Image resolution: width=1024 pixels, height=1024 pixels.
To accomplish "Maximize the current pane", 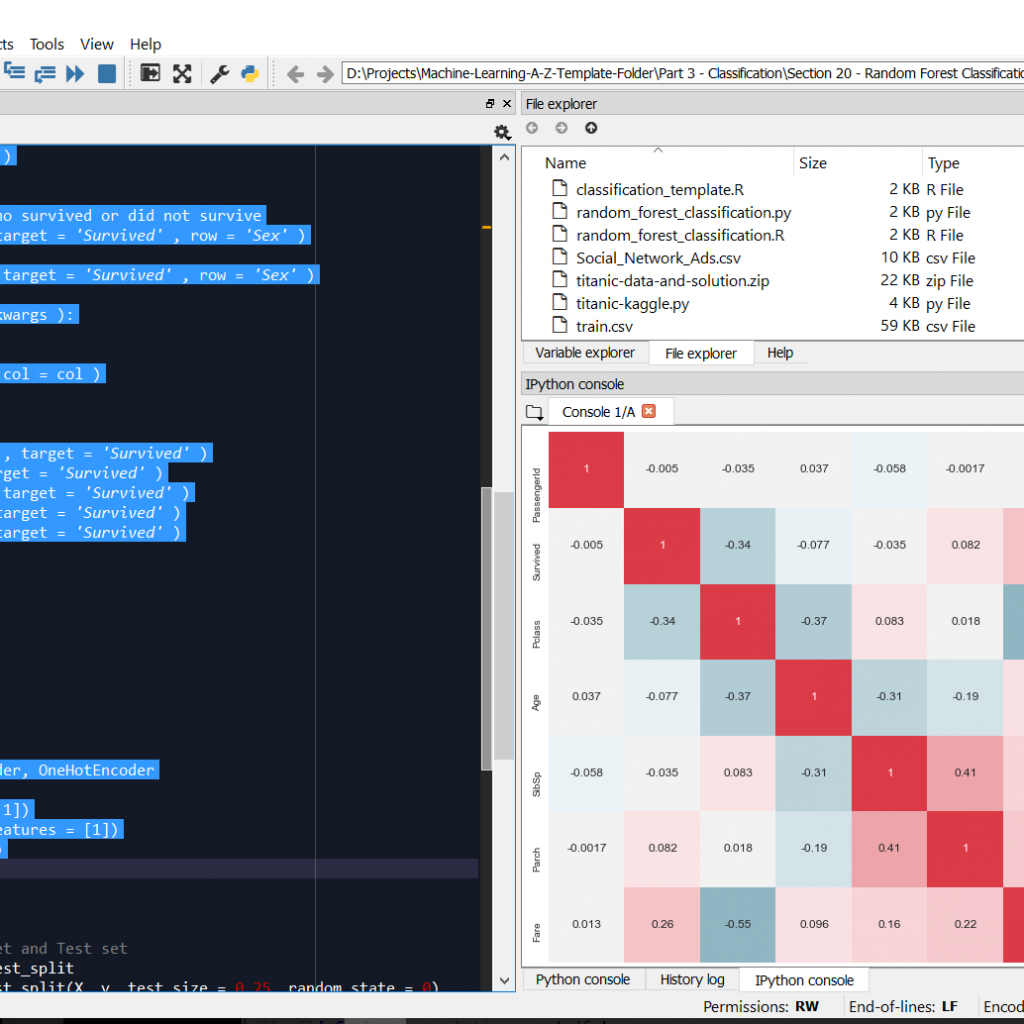I will (150, 72).
